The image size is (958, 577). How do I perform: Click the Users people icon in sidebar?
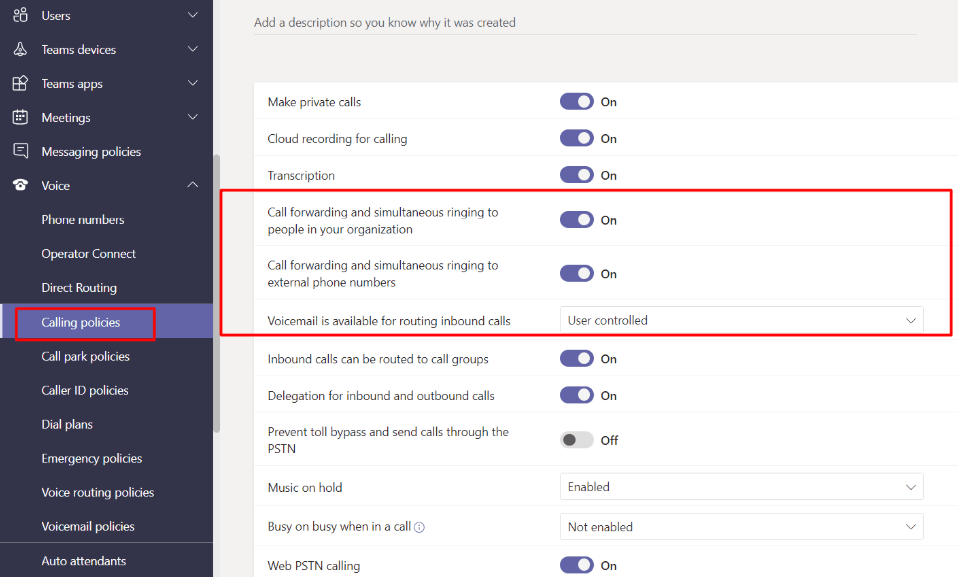pos(20,15)
